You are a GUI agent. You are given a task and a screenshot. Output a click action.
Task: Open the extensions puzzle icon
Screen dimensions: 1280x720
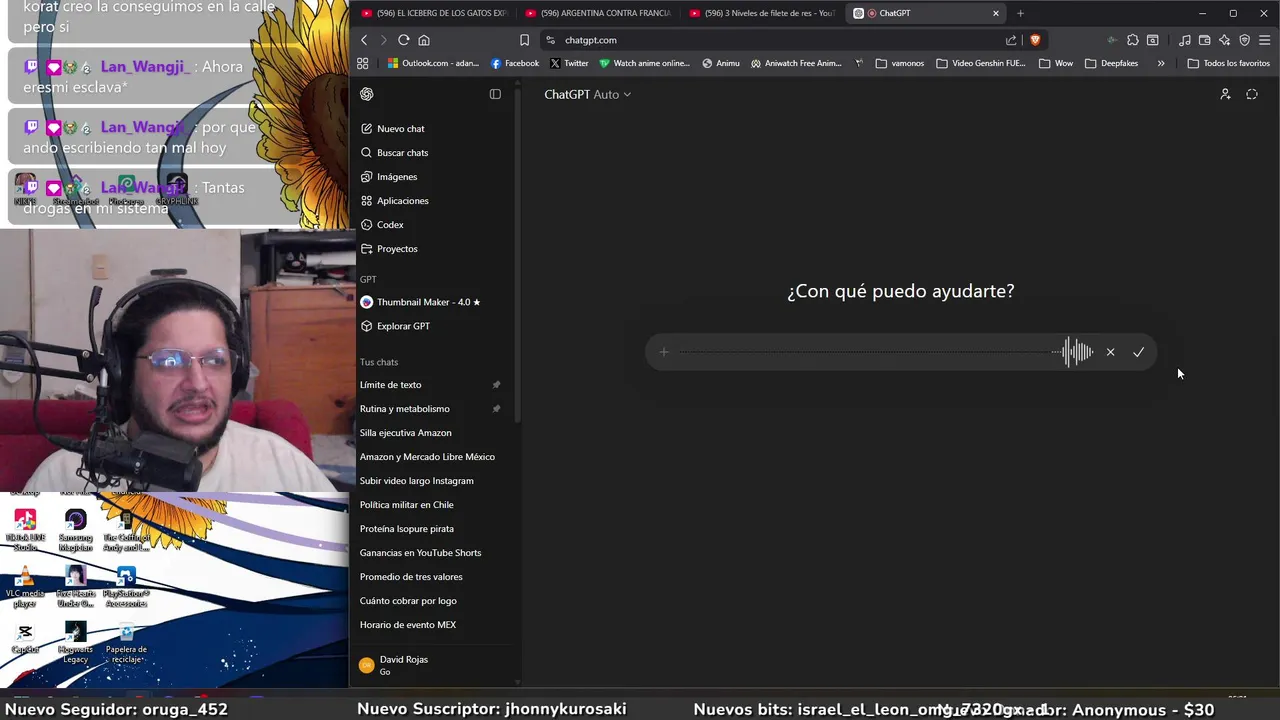click(x=1132, y=40)
